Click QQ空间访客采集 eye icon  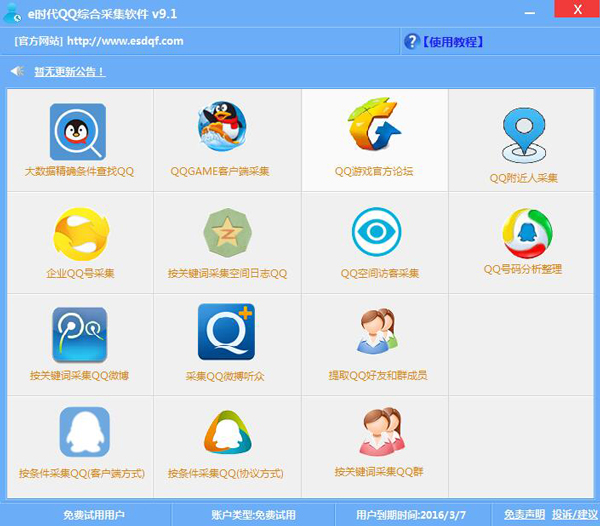[377, 231]
